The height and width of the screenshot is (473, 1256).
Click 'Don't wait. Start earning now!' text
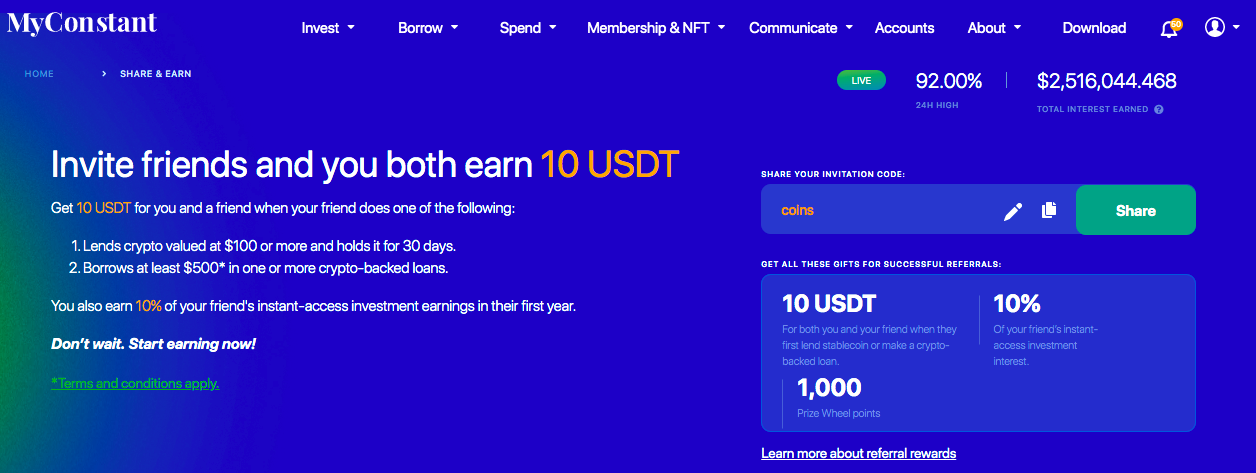click(x=153, y=344)
